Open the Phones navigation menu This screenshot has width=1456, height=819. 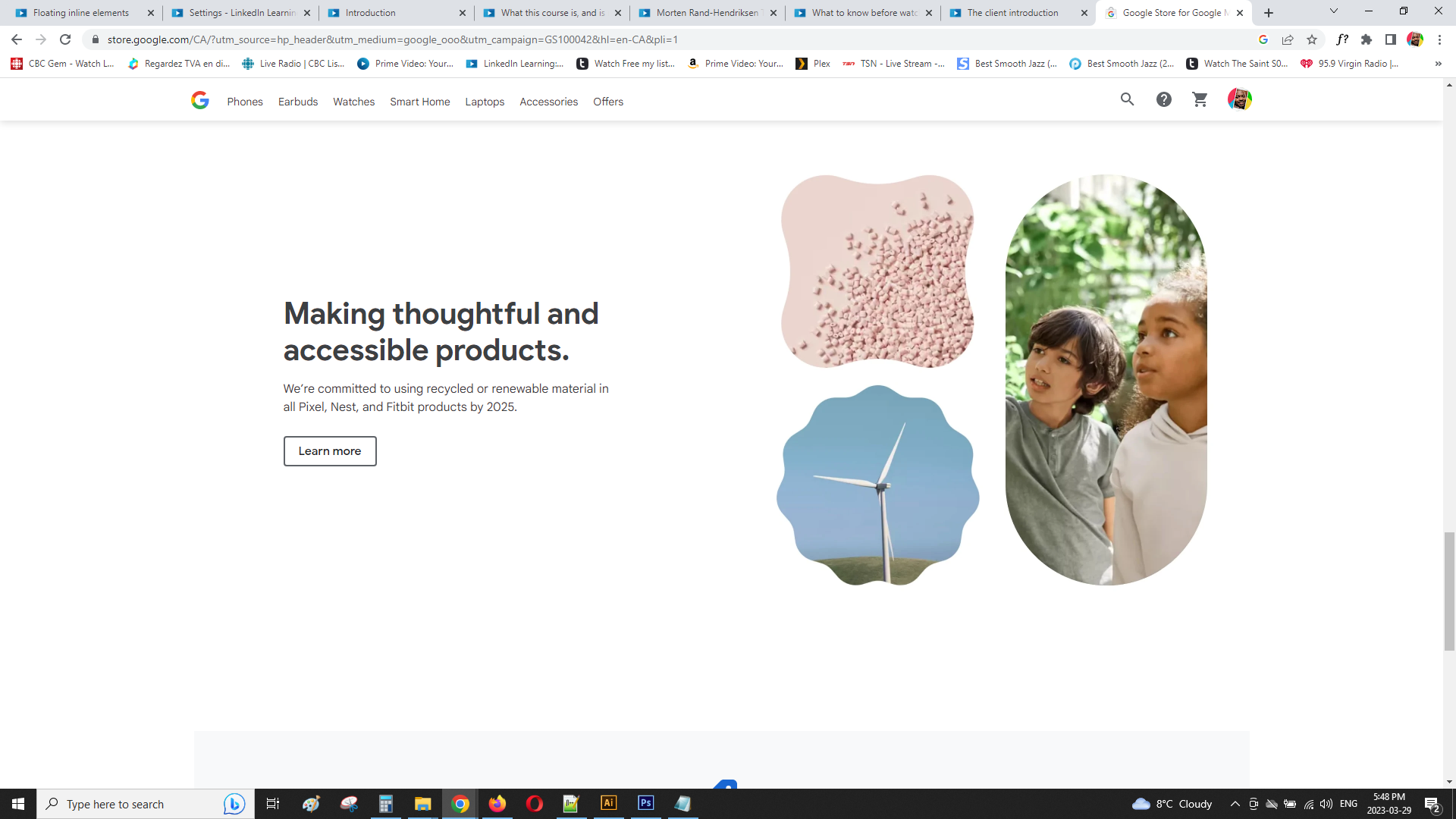tap(245, 102)
